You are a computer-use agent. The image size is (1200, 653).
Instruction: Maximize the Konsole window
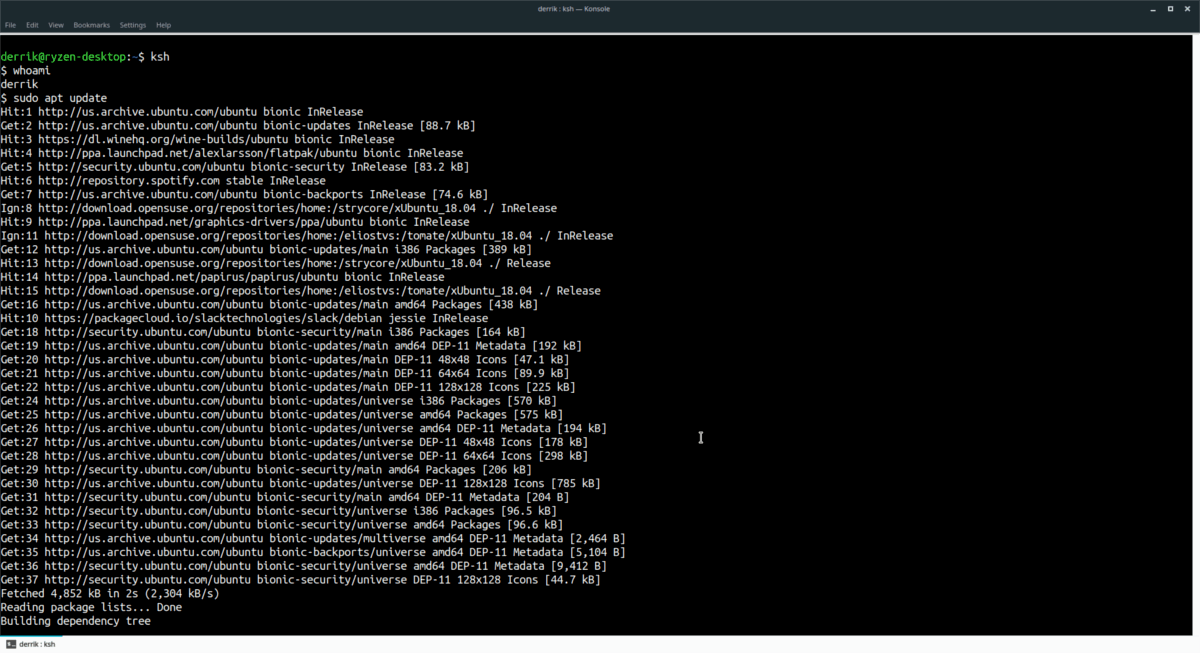click(1170, 8)
